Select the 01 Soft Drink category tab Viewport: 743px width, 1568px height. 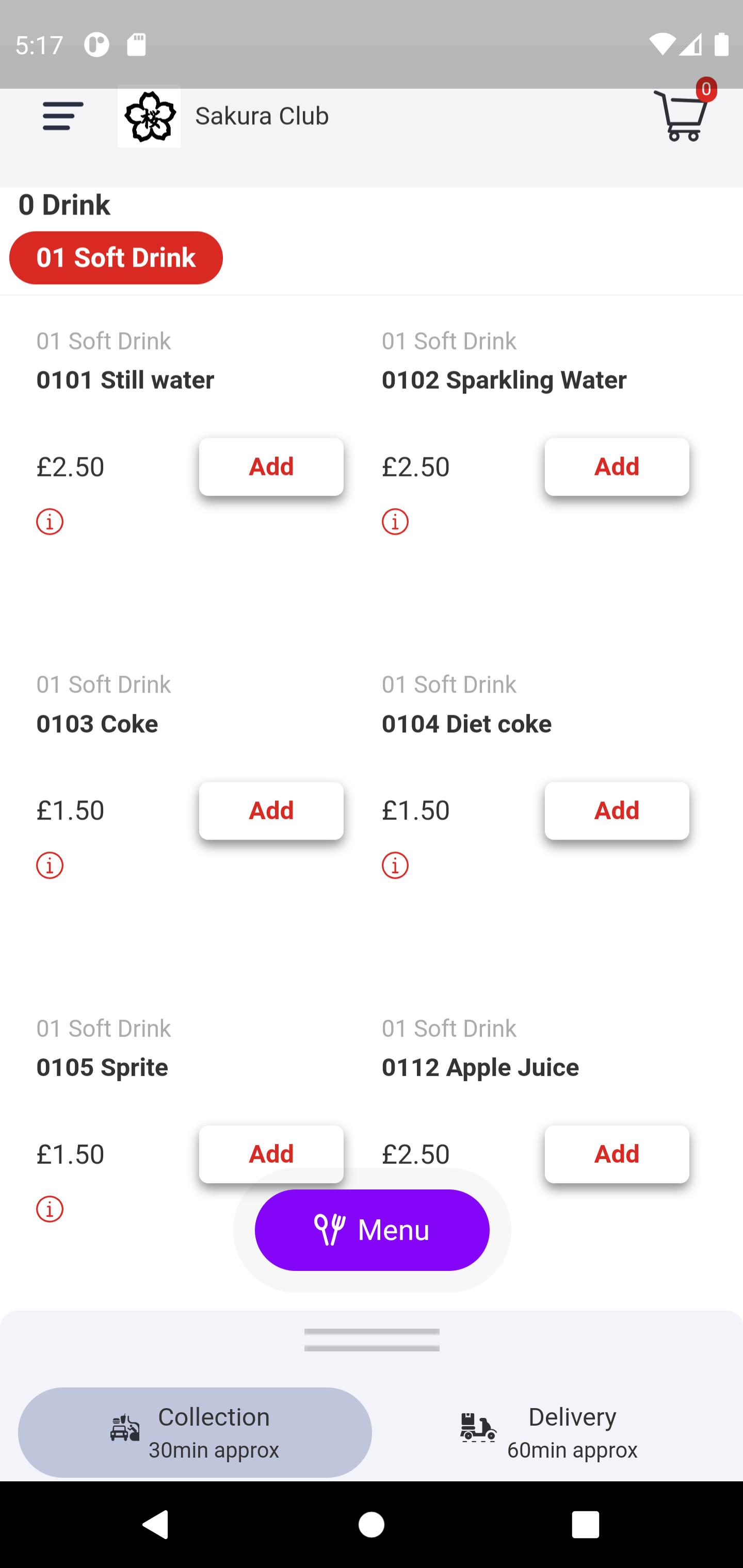pyautogui.click(x=116, y=257)
